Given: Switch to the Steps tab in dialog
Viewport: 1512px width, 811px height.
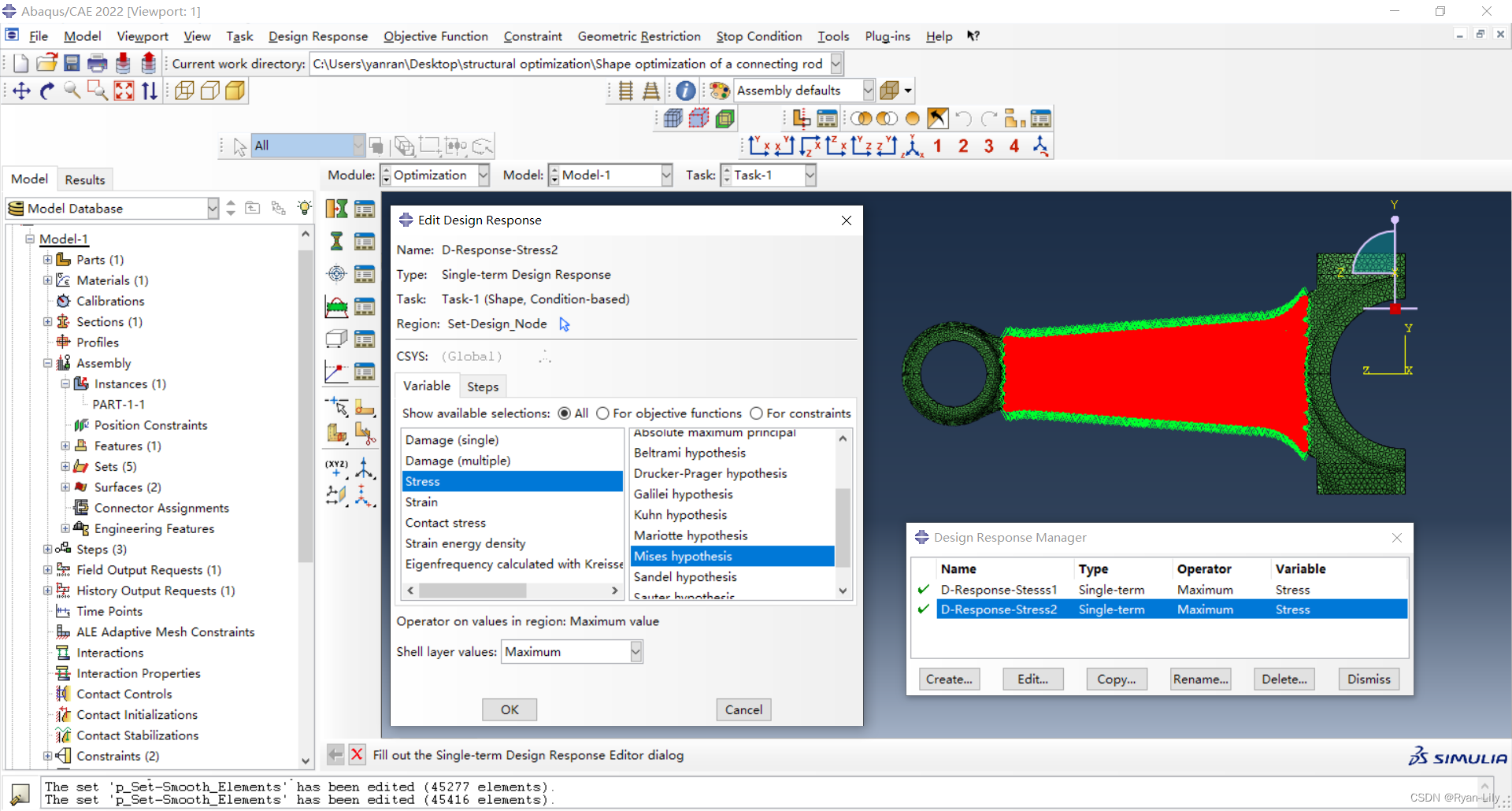Looking at the screenshot, I should pos(483,387).
